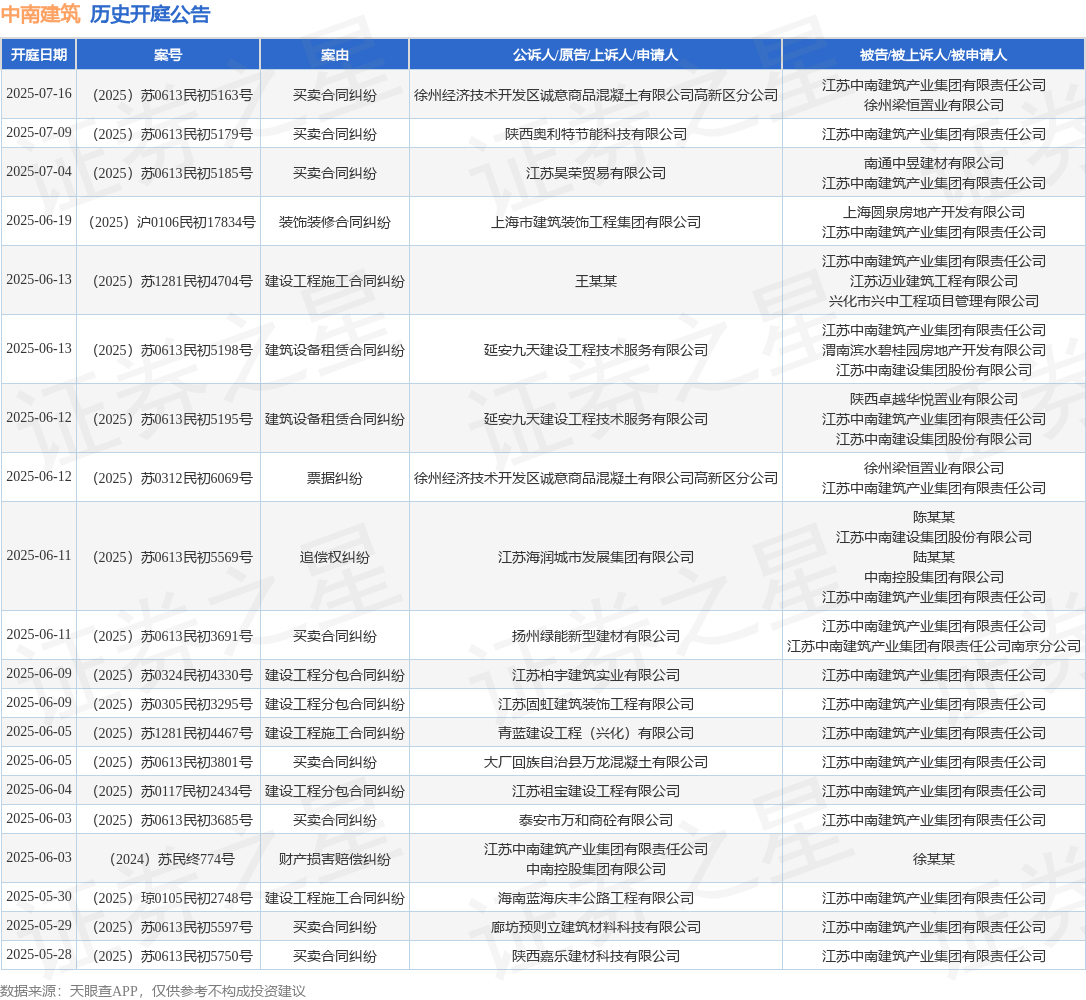Screen dimensions: 1086x1000
Task: Click defendant 陈某某
Action: click(x=934, y=517)
